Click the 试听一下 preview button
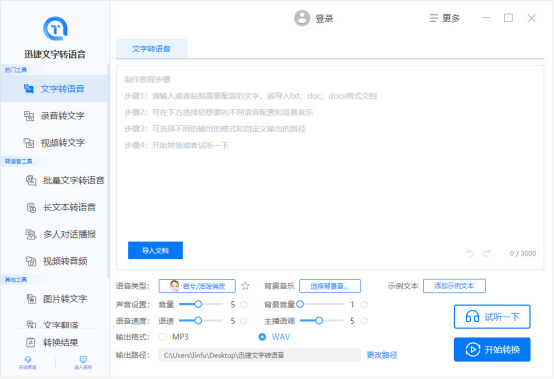 pyautogui.click(x=492, y=317)
